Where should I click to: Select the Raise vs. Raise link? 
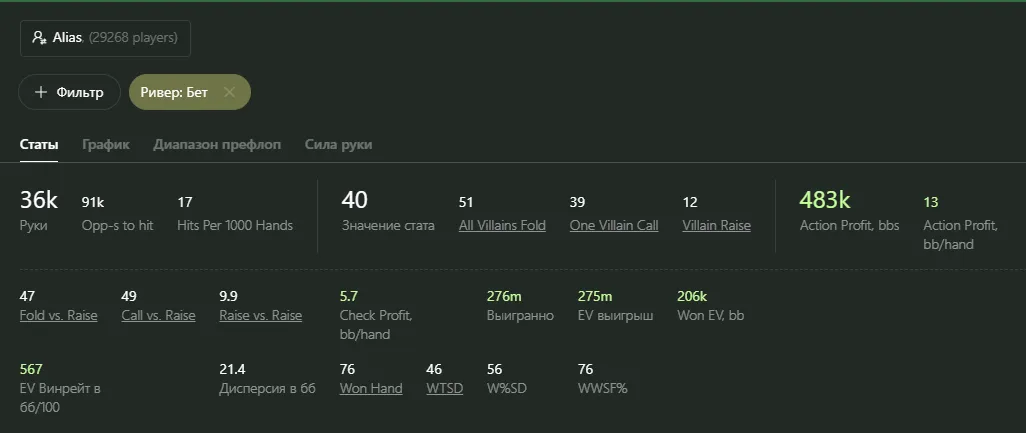pyautogui.click(x=260, y=315)
